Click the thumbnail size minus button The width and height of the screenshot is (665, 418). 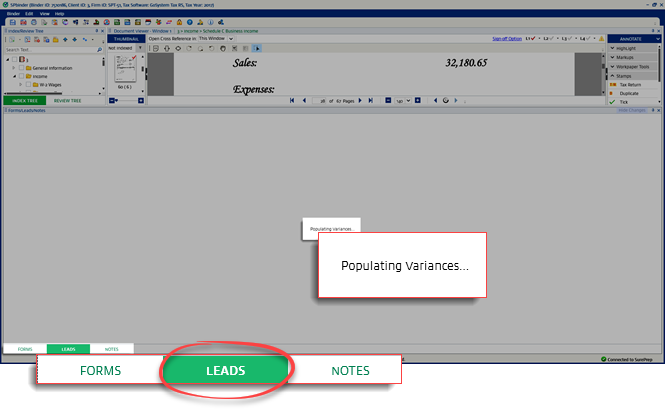click(112, 100)
